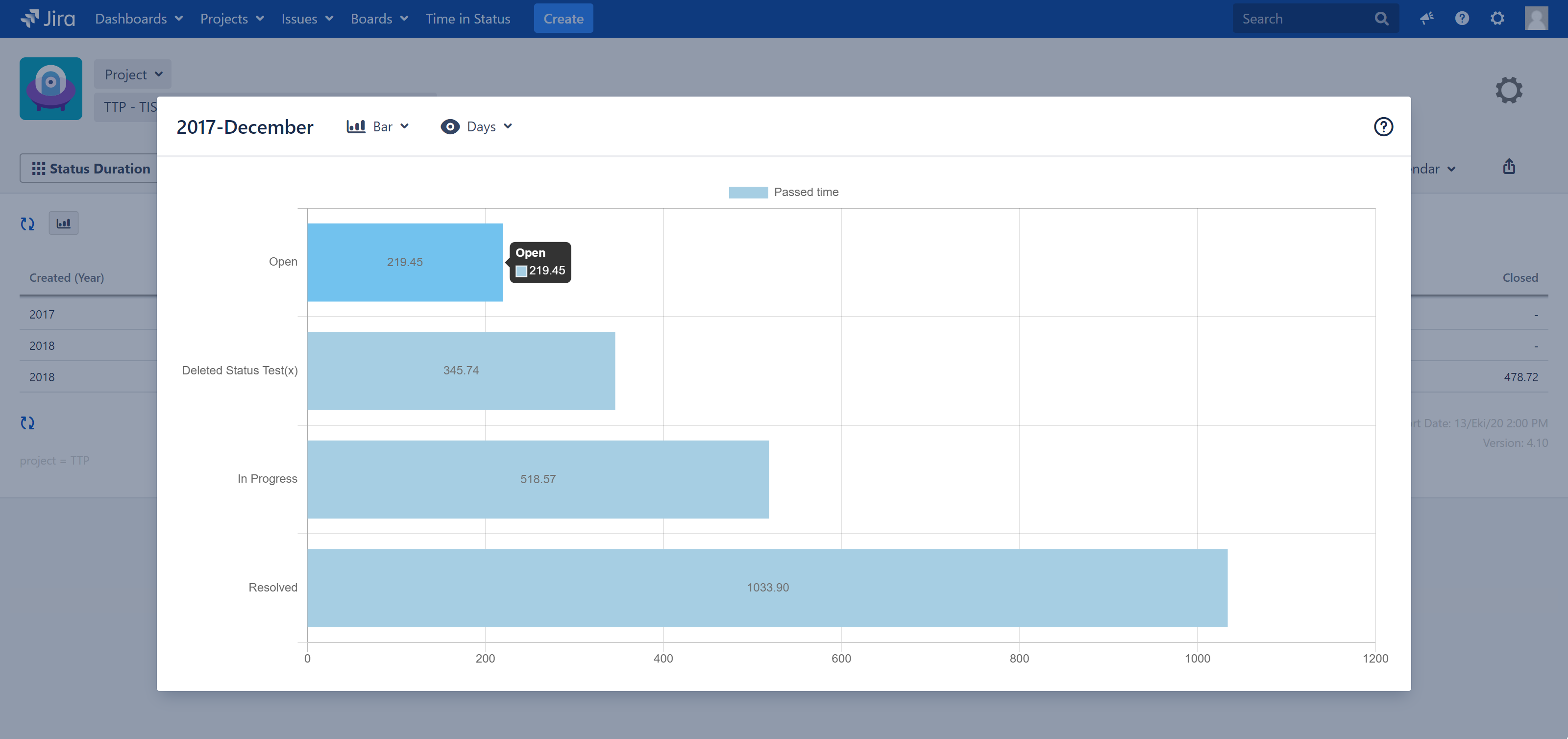Screen dimensions: 1568x739
Task: Click the navbar help question icon
Action: click(1462, 18)
